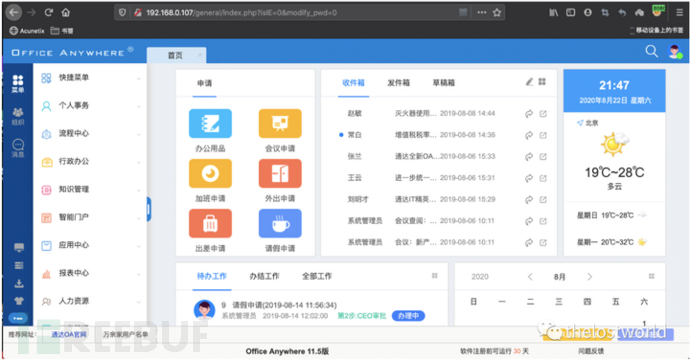Switch to the 办结工作 tab
The height and width of the screenshot is (361, 690).
click(x=264, y=276)
